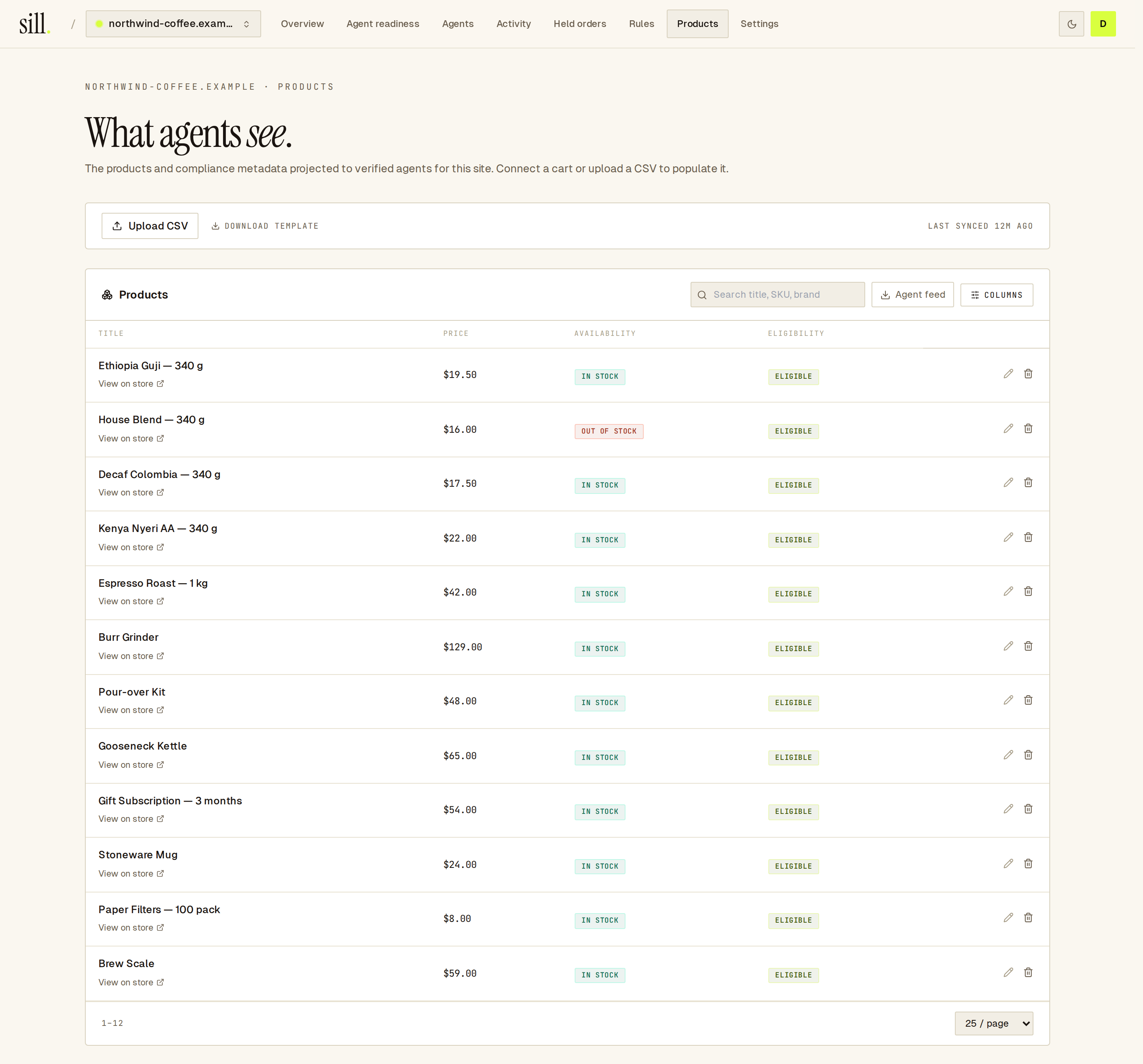Click the Out of Stock badge
This screenshot has width=1143, height=1064.
tap(609, 431)
